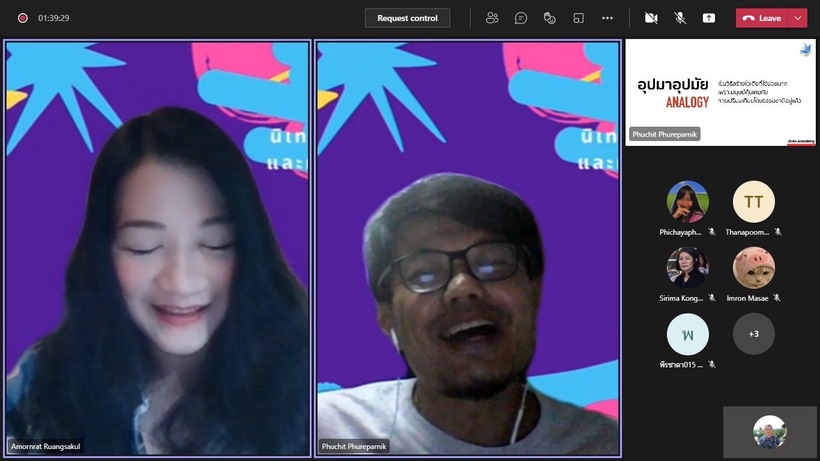Expand the Leave options dropdown arrow
820x461 pixels.
797,18
